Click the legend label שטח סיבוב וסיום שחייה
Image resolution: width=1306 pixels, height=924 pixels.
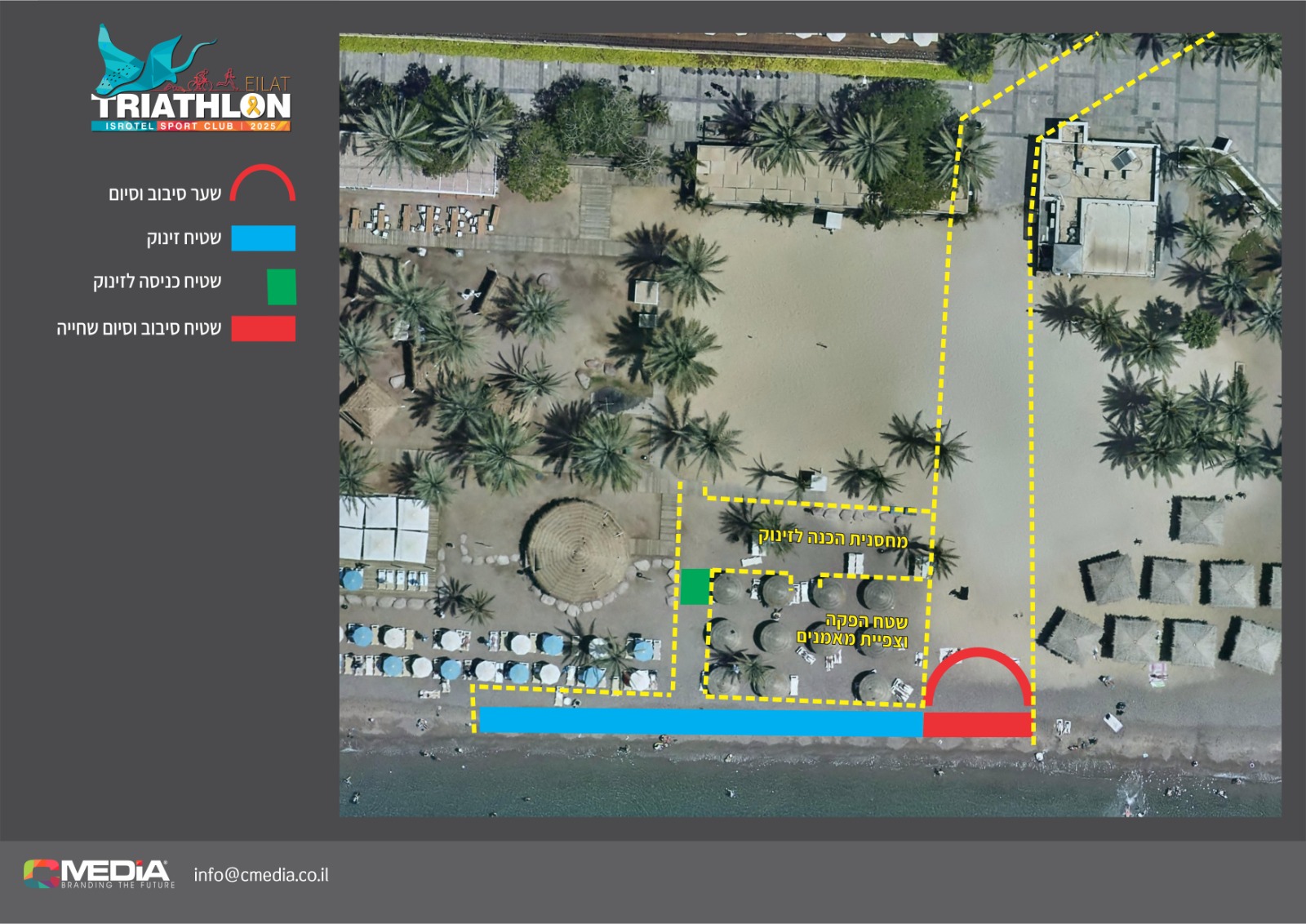tap(139, 329)
